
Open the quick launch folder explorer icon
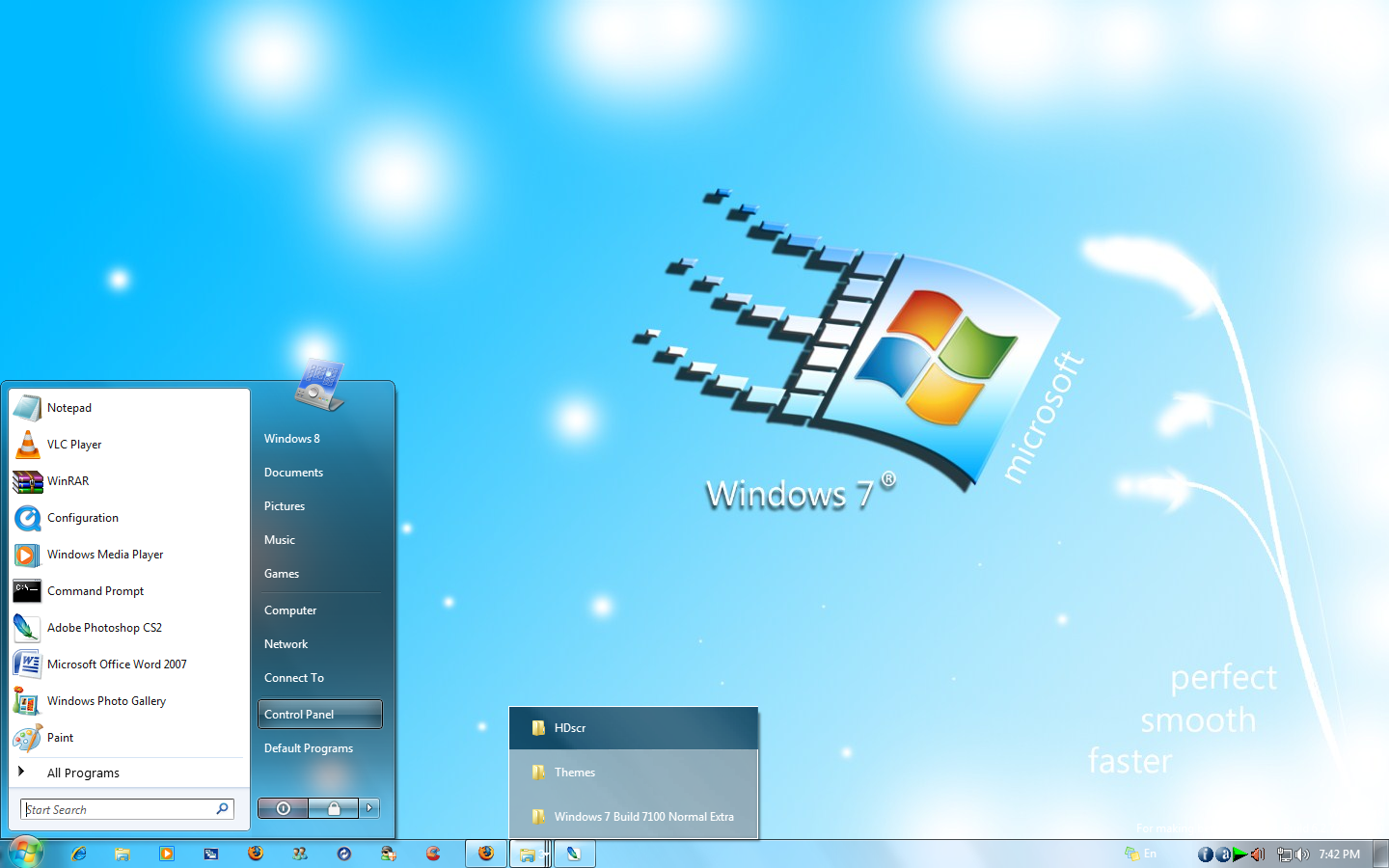123,854
